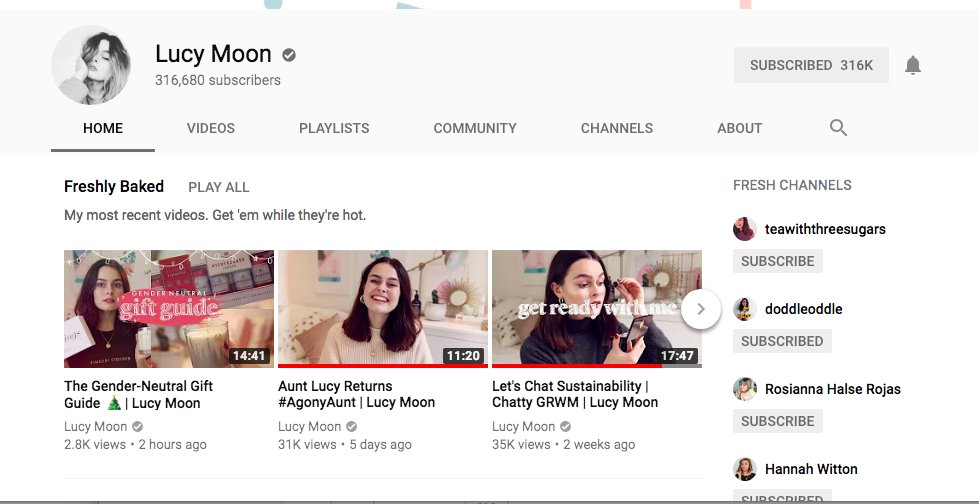This screenshot has width=979, height=504.
Task: Open the Freshly Baked section title
Action: pos(114,187)
